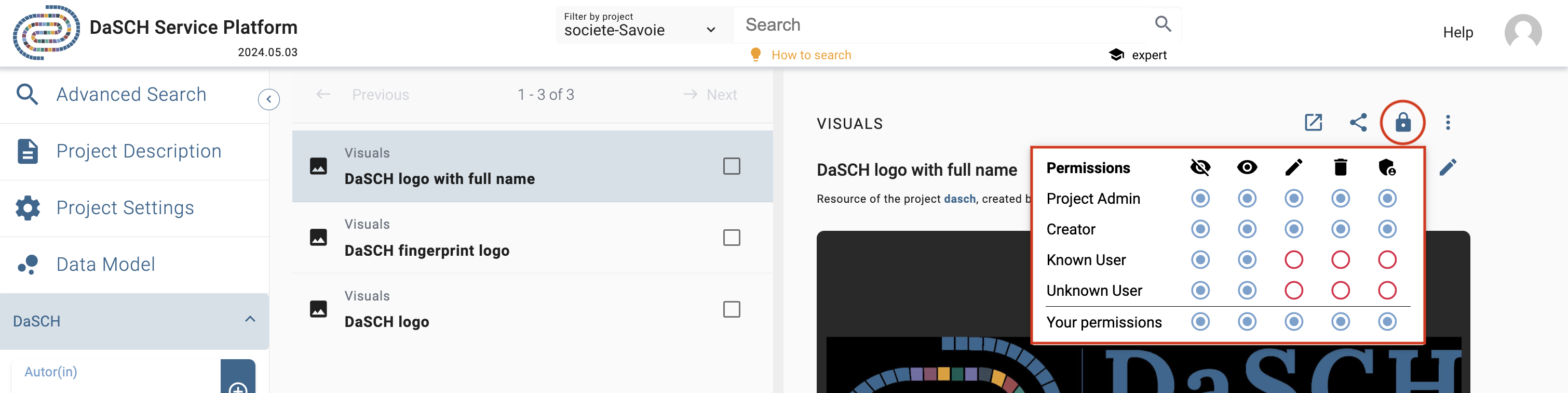Open Project Description in sidebar

coord(138,151)
